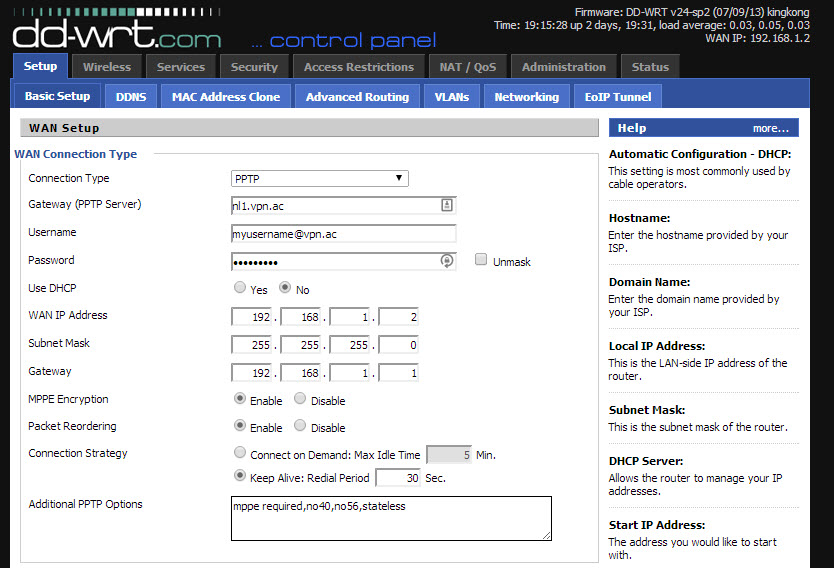
Task: Click the 'Start IP Address:' help heading
Action: (x=657, y=525)
